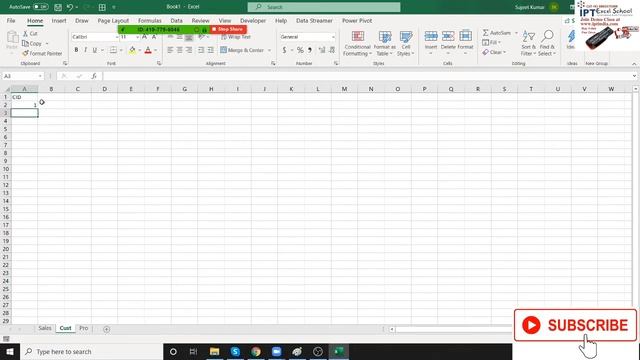Screen dimensions: 640x360
Task: Align text right
Action: tap(189, 50)
